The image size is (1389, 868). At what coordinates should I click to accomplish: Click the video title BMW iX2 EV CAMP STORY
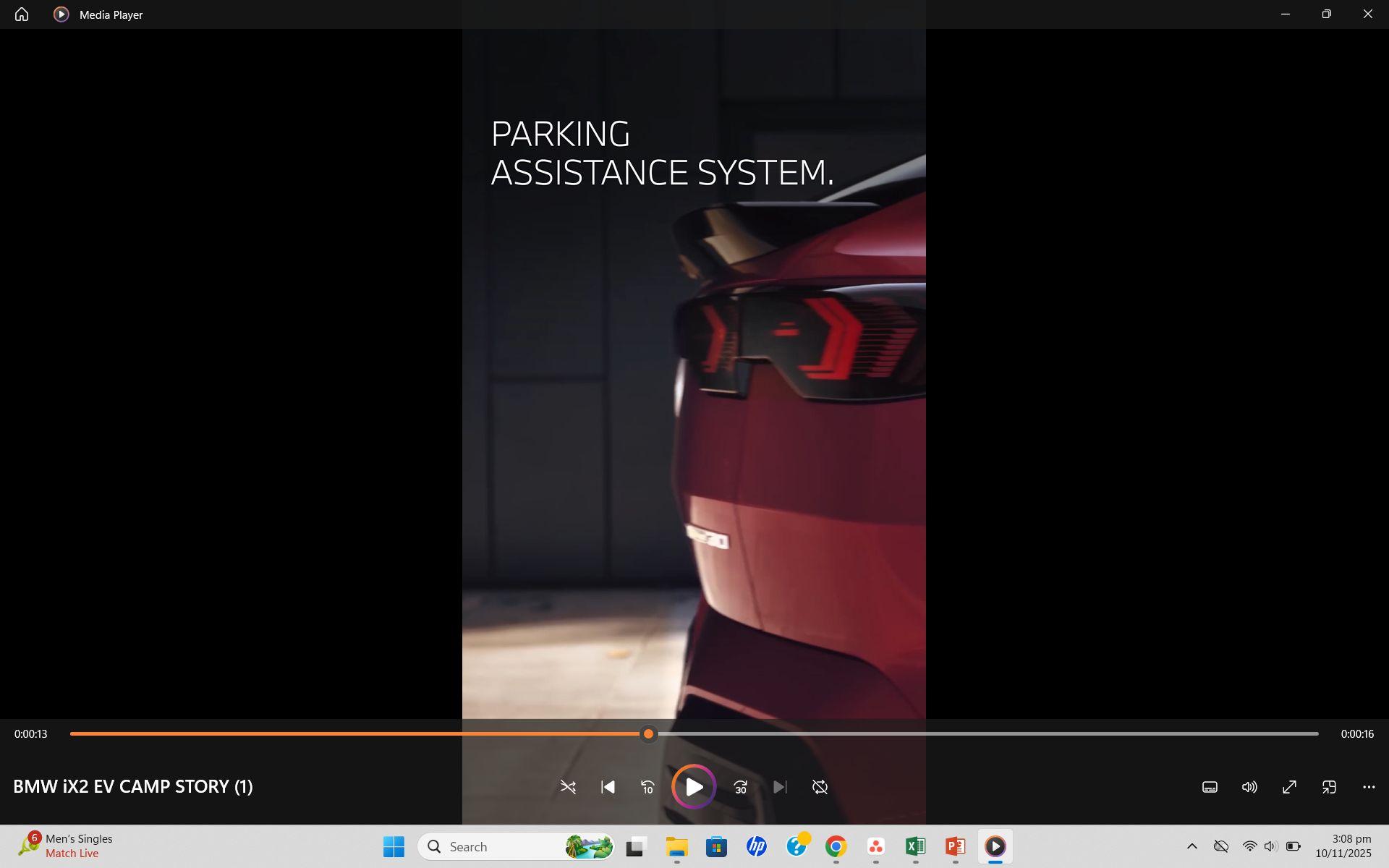click(133, 786)
